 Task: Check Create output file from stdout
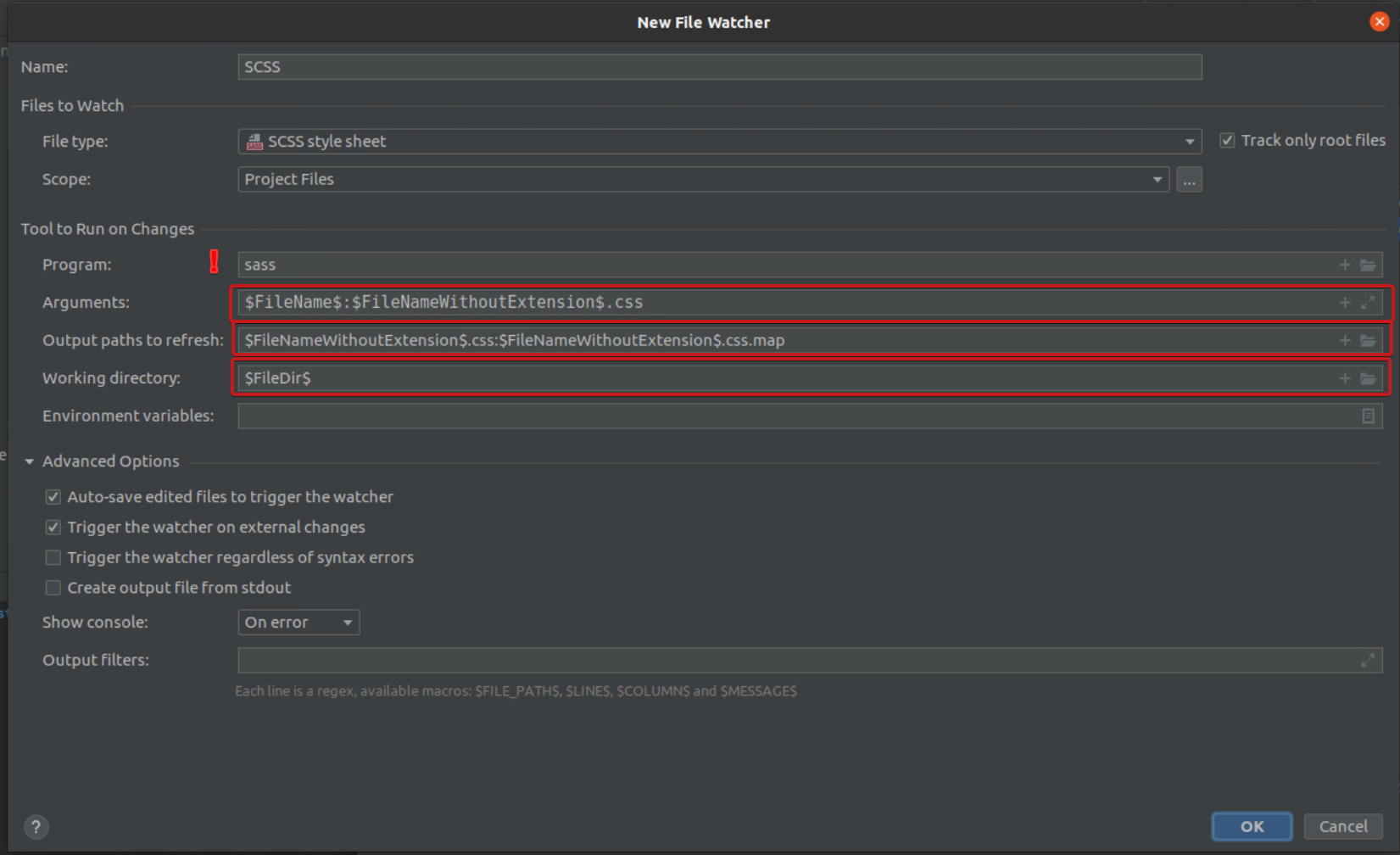[53, 588]
